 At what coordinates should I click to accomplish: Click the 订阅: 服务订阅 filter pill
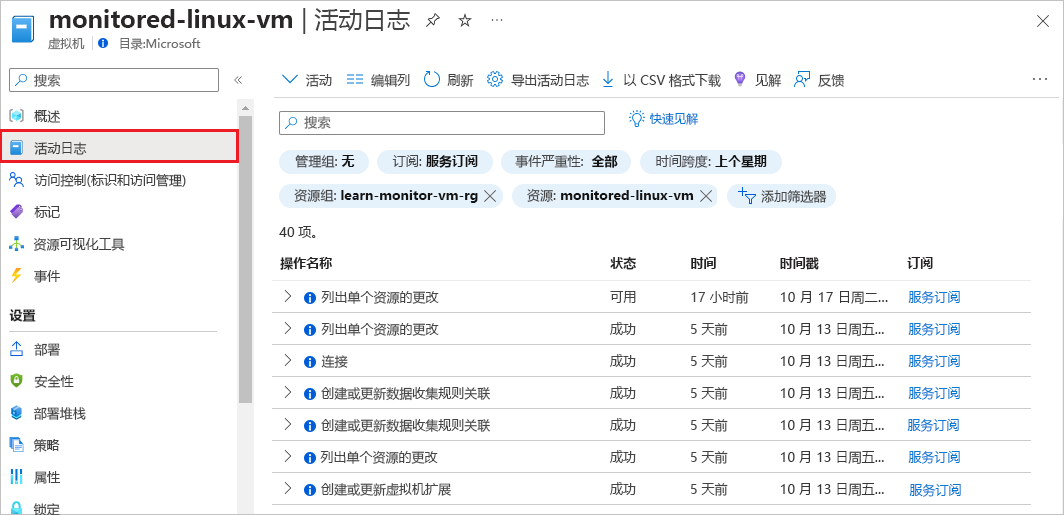pos(435,161)
